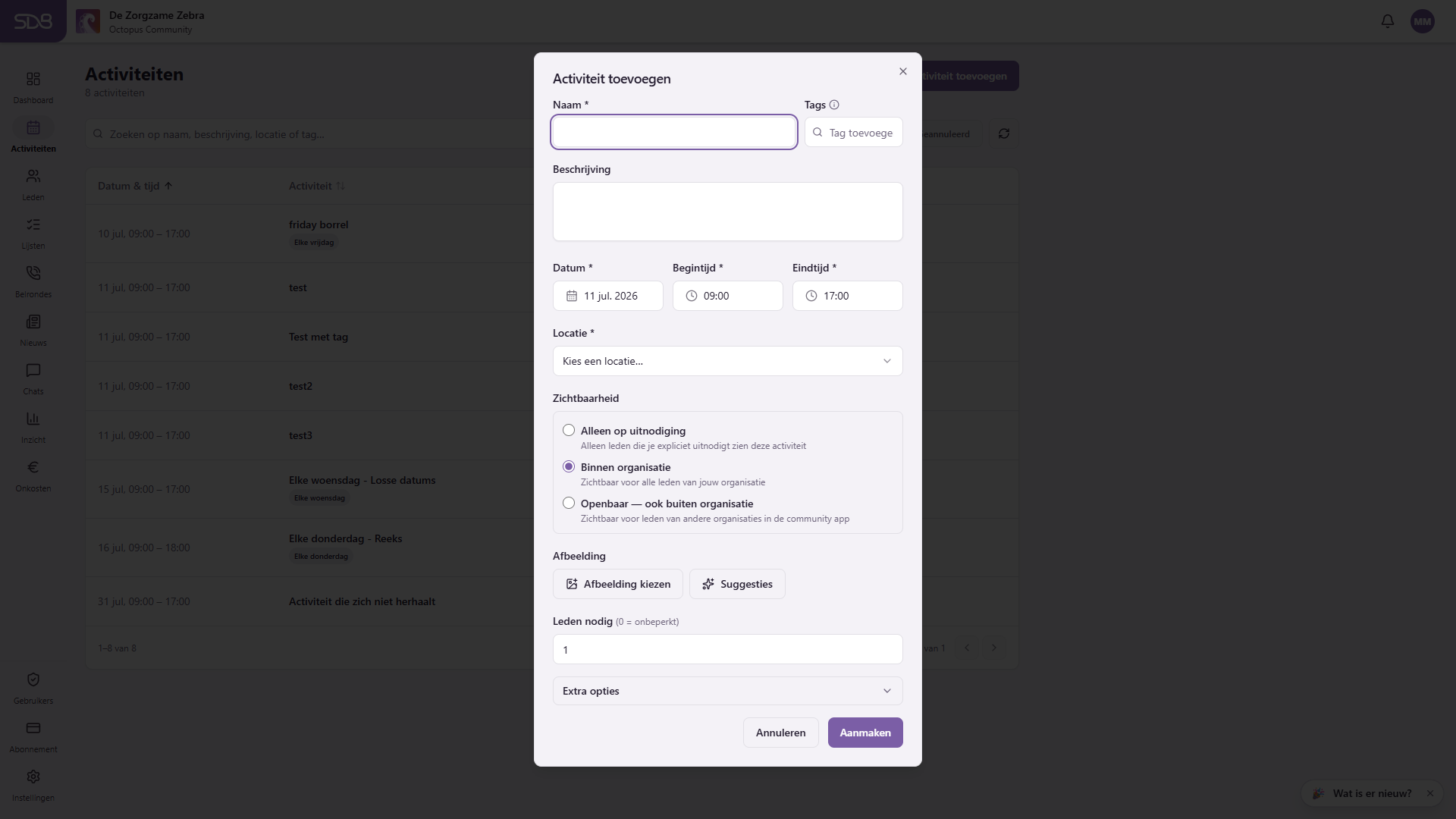
Task: Sort by the Datum & tijd arrow
Action: (168, 186)
